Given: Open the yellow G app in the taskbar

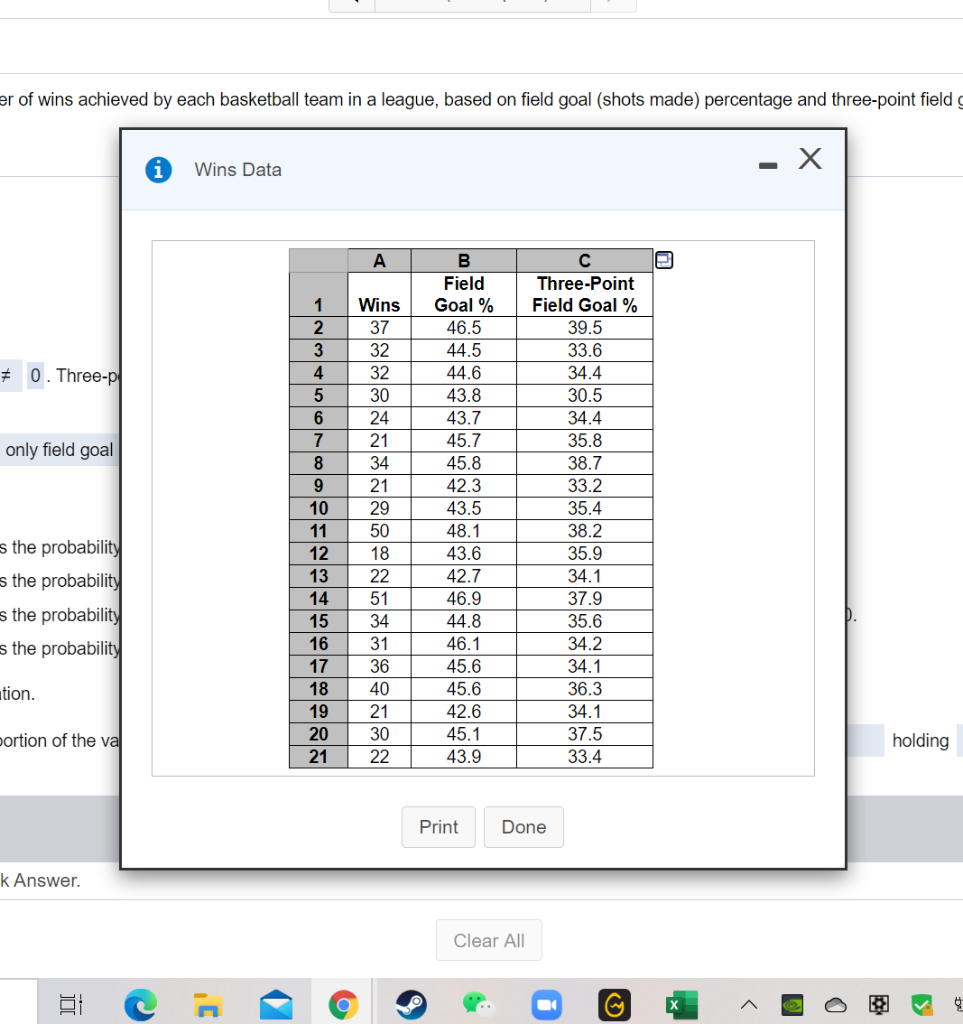Looking at the screenshot, I should pos(614,1004).
